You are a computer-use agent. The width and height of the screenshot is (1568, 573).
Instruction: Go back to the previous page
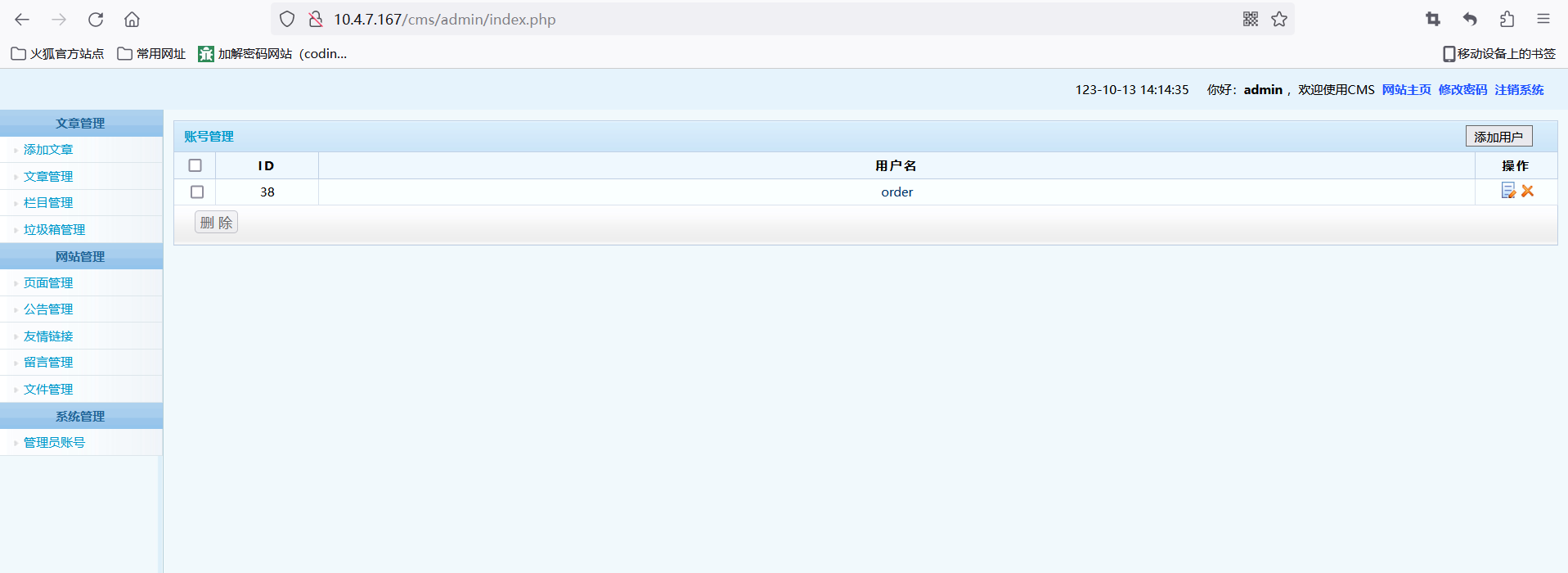pos(22,19)
